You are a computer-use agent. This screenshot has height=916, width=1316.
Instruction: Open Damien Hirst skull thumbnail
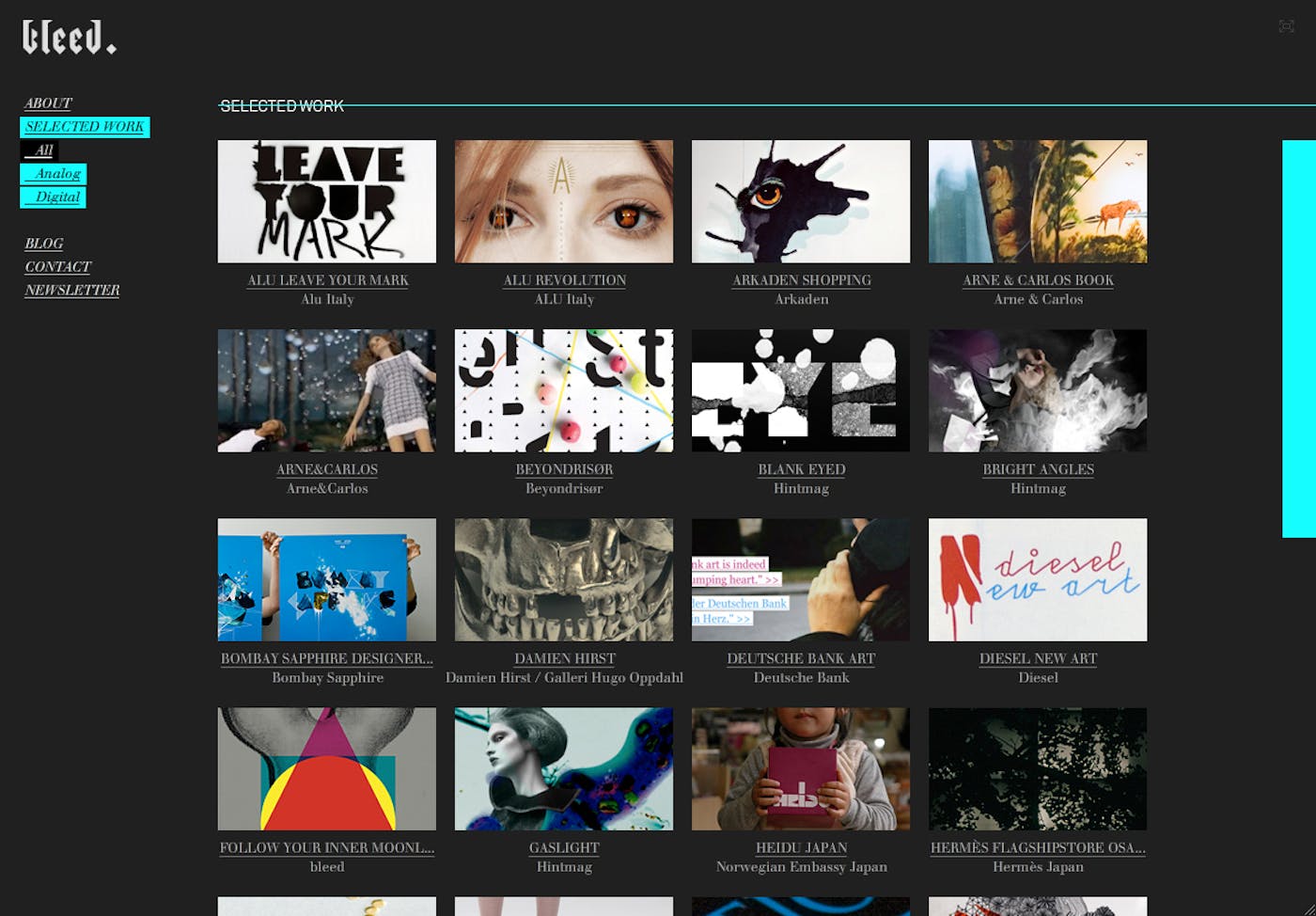click(x=564, y=579)
